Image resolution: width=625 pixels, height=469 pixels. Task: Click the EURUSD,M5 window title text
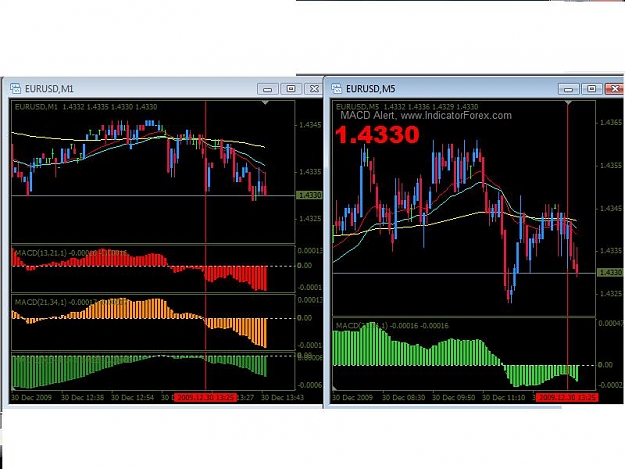[370, 89]
